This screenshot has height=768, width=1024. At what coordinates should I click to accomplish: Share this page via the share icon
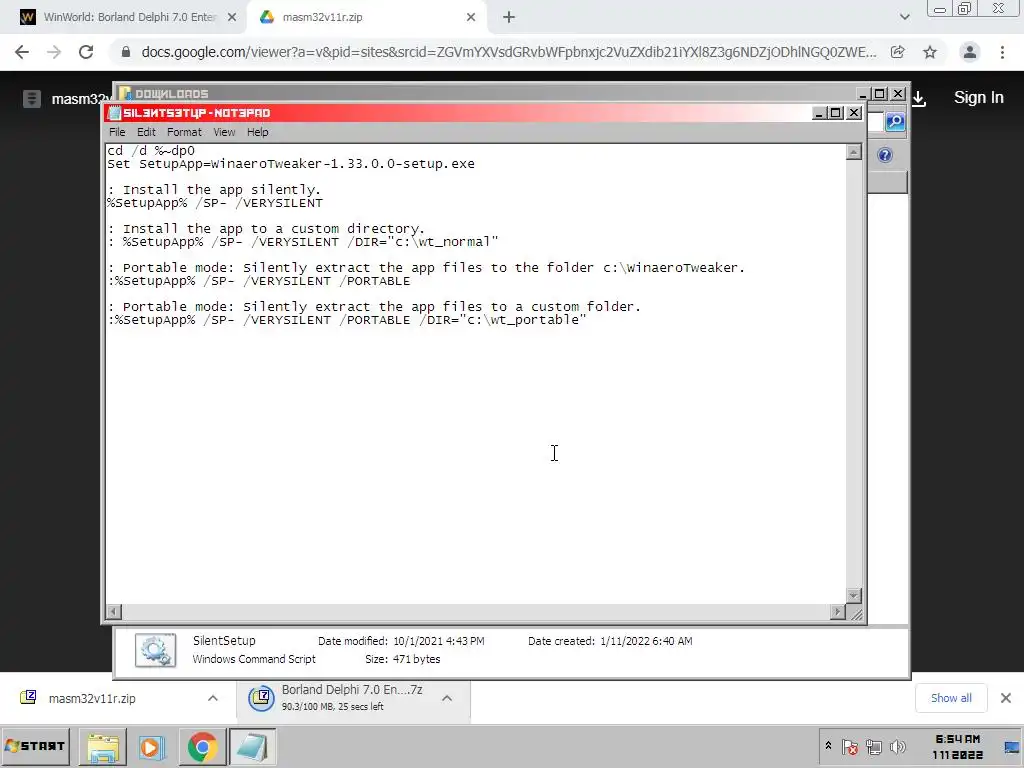(898, 52)
